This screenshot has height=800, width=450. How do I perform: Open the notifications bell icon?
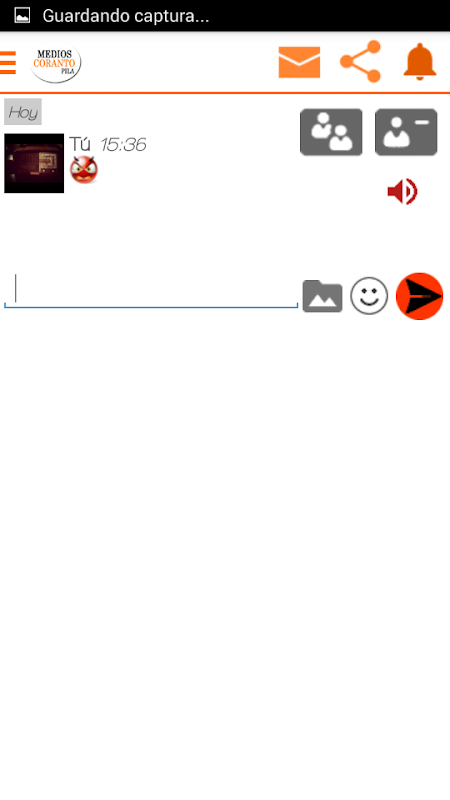click(x=420, y=62)
